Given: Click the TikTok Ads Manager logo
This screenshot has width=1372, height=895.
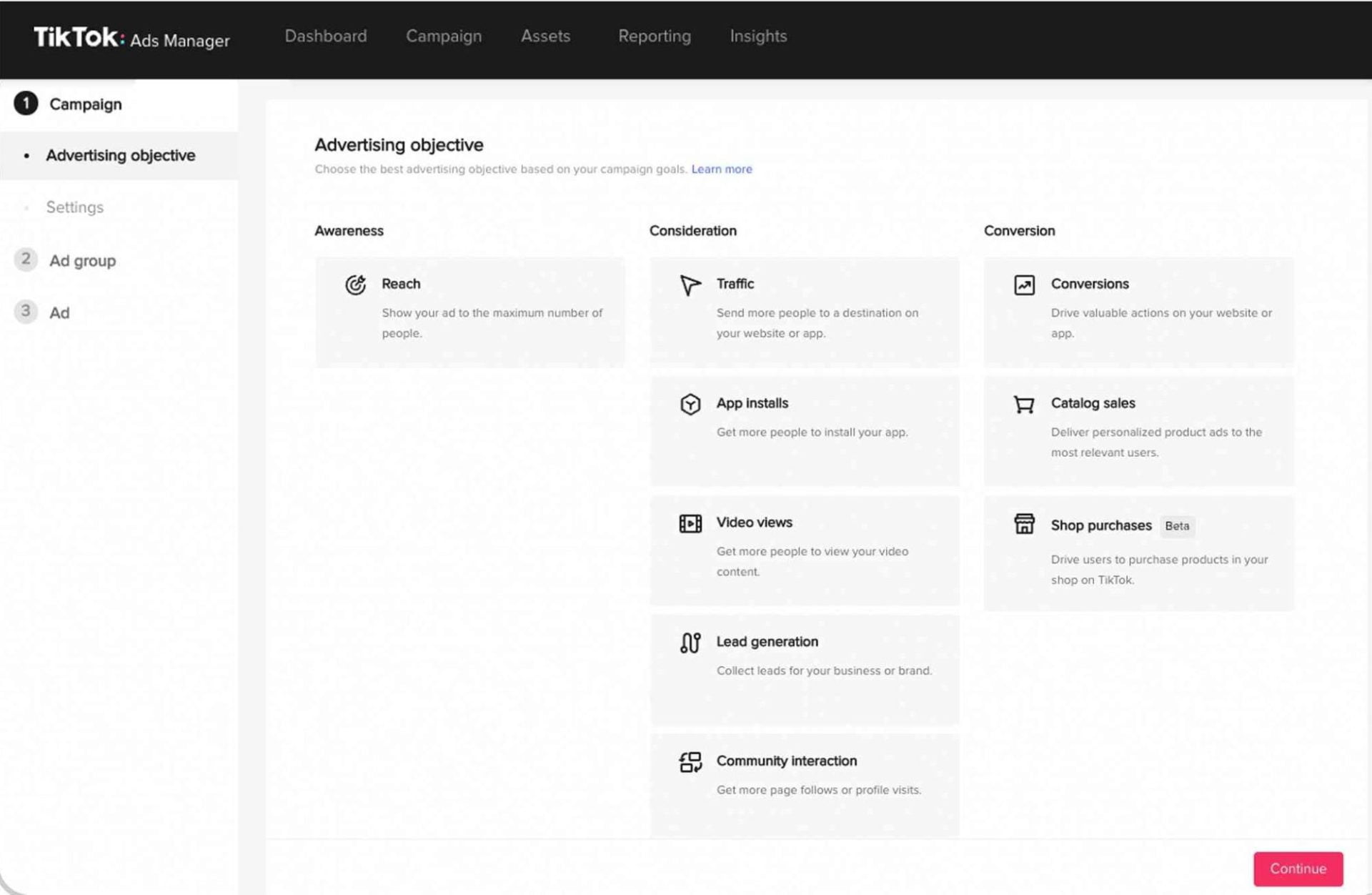Looking at the screenshot, I should coord(131,38).
